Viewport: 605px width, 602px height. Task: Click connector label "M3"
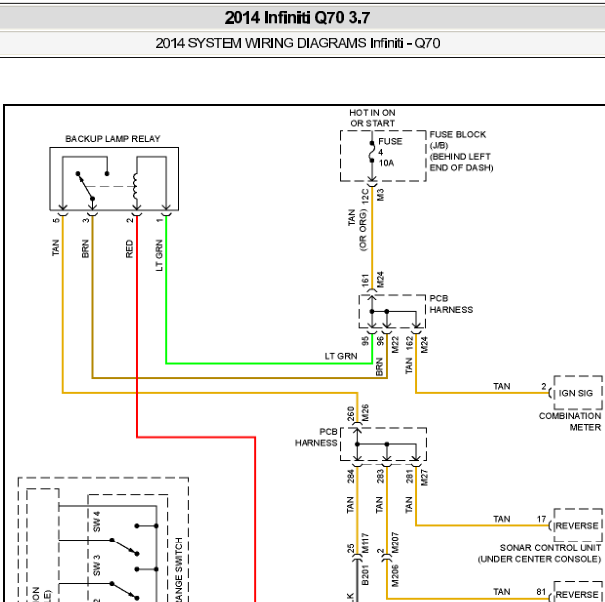click(x=380, y=195)
